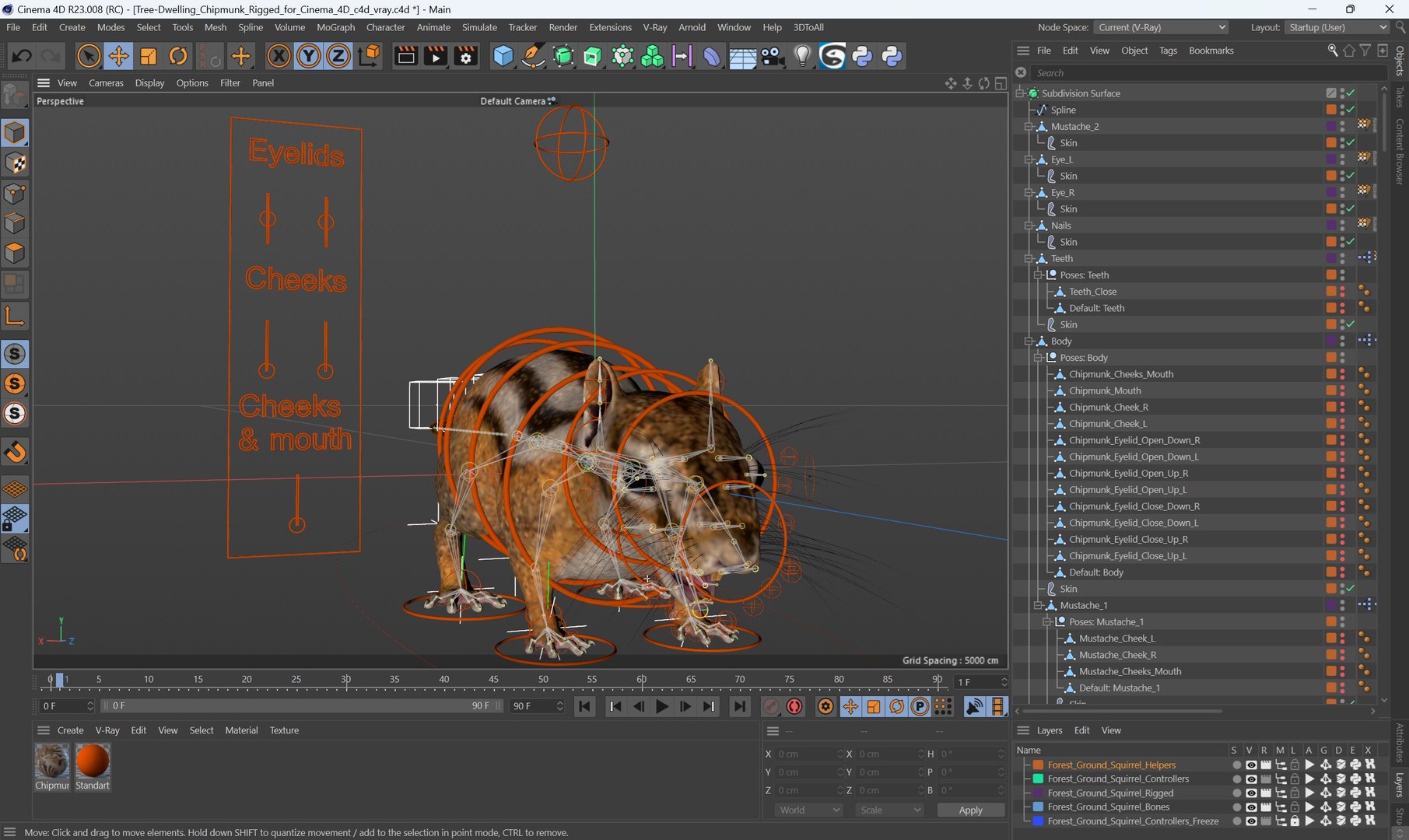Toggle visibility of Forest_Ground_Squirrel_Bones layer

coord(1251,807)
